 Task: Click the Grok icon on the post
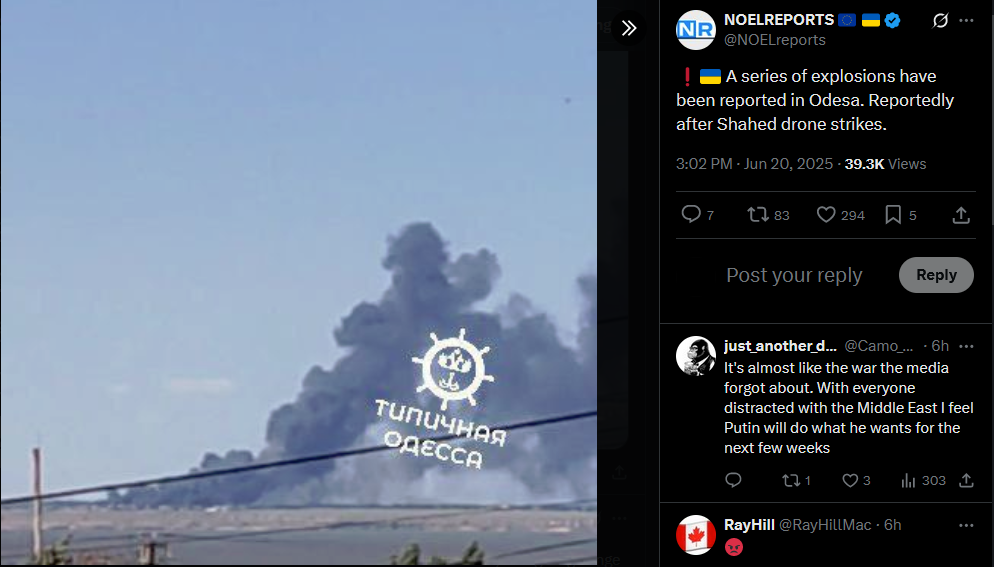pos(940,20)
